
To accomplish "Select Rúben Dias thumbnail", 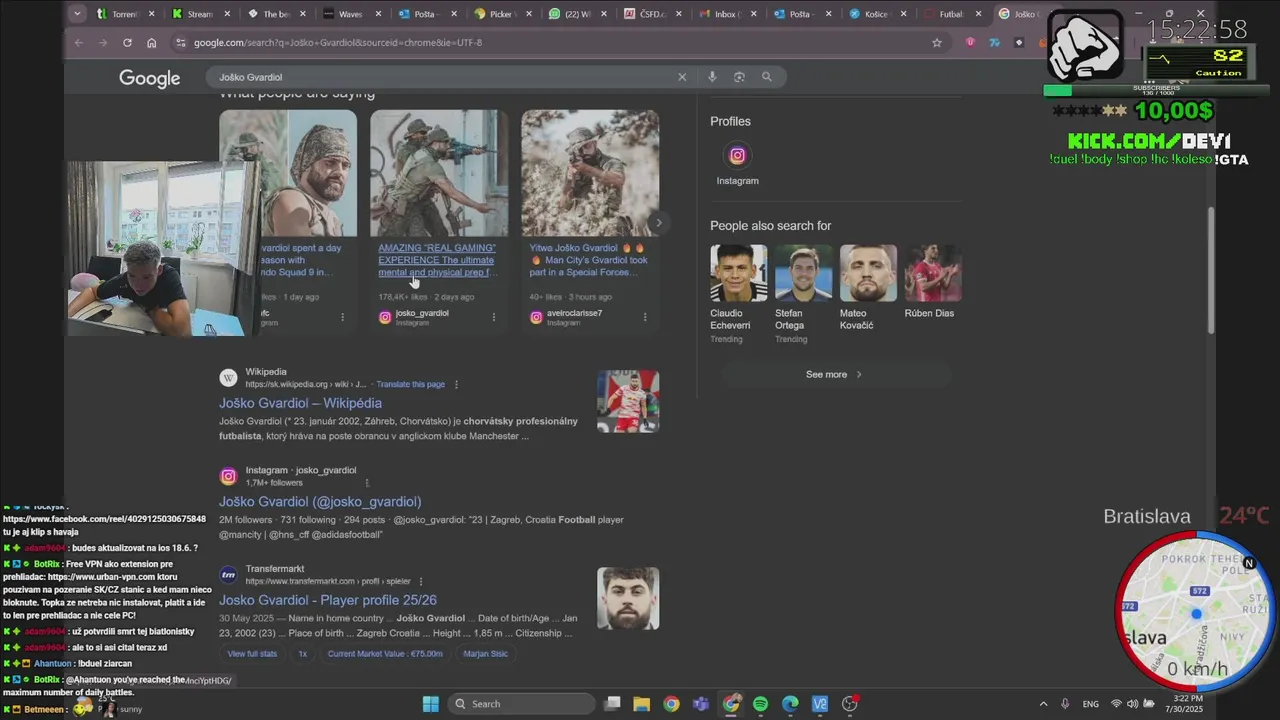I will click(933, 273).
